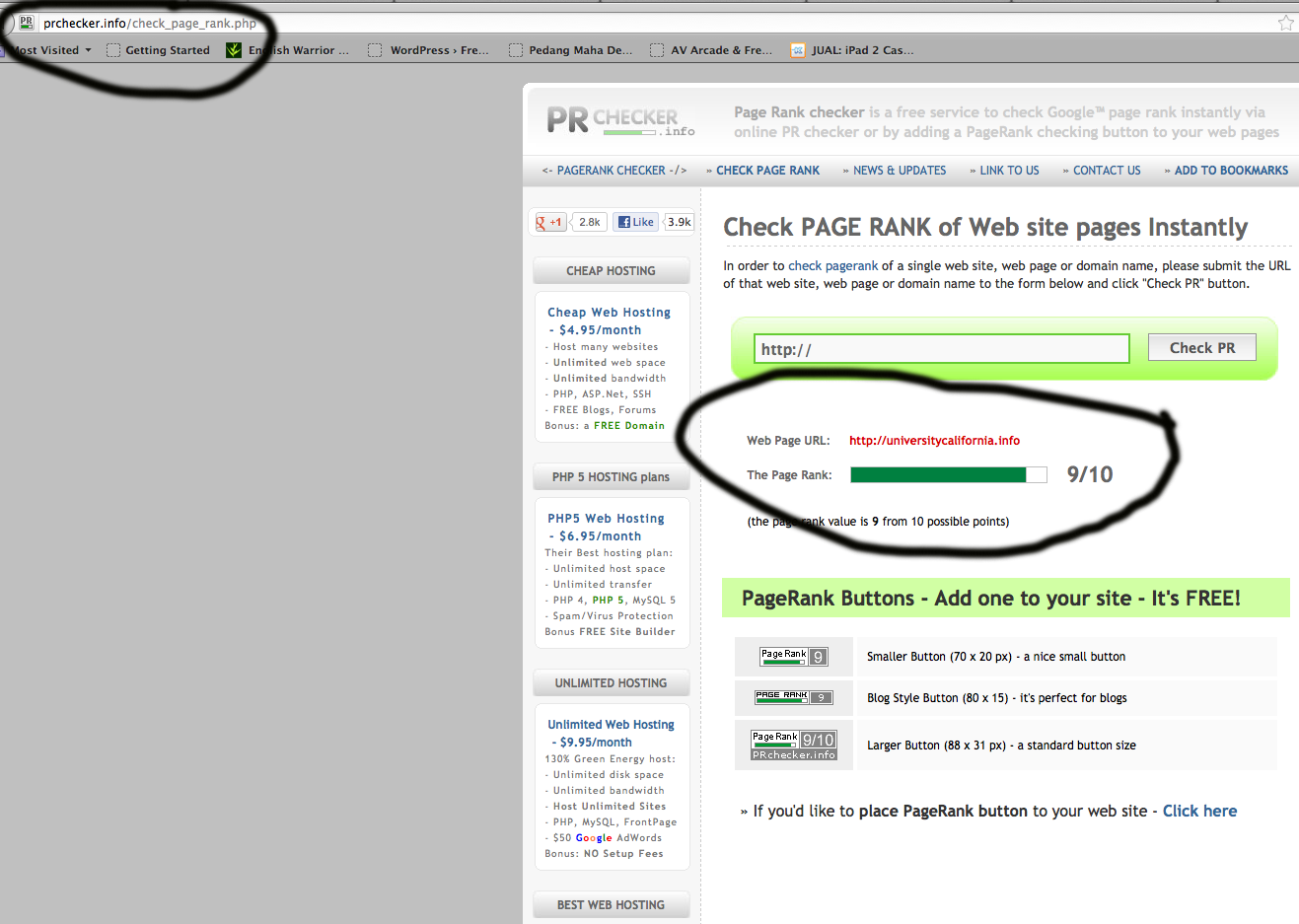
Task: Follow the universitycalifornia.info URL link
Action: click(x=934, y=441)
